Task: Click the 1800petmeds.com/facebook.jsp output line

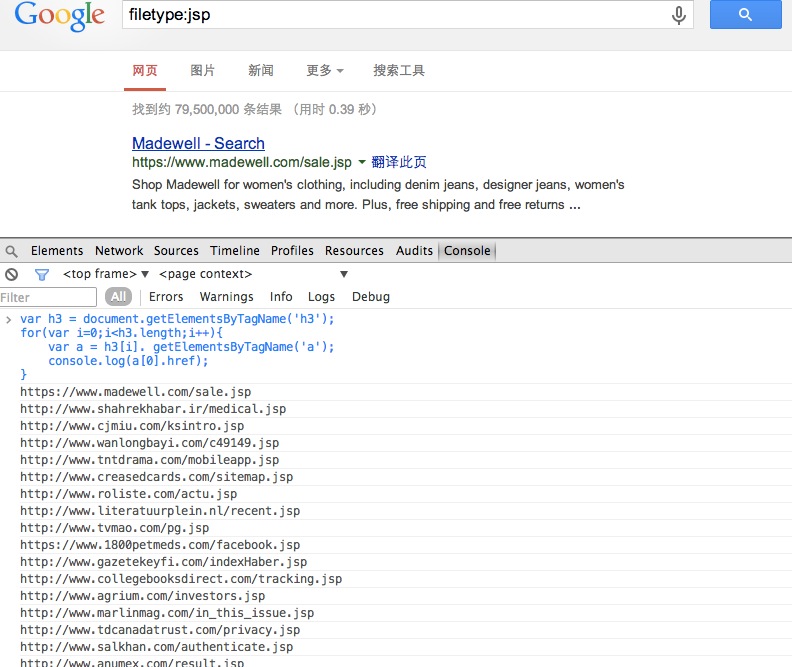Action: coord(160,545)
